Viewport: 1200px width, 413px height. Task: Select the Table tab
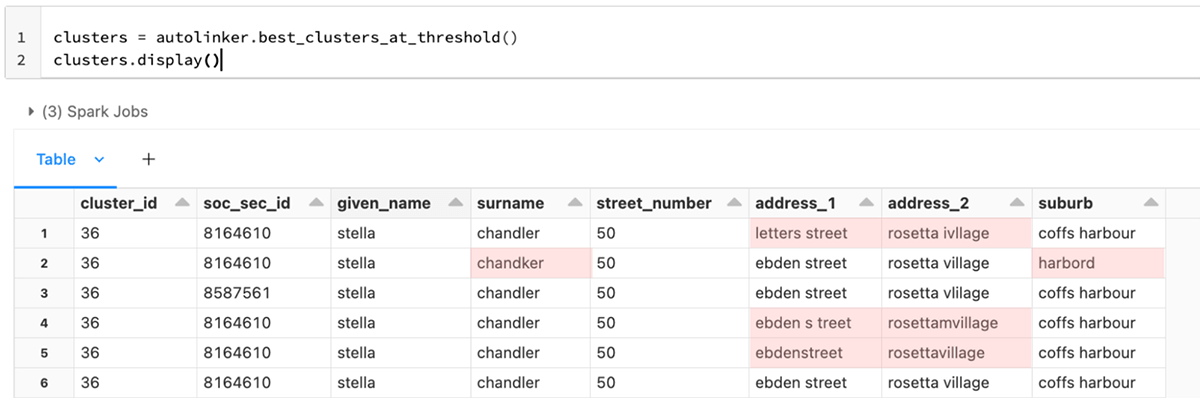(x=56, y=159)
